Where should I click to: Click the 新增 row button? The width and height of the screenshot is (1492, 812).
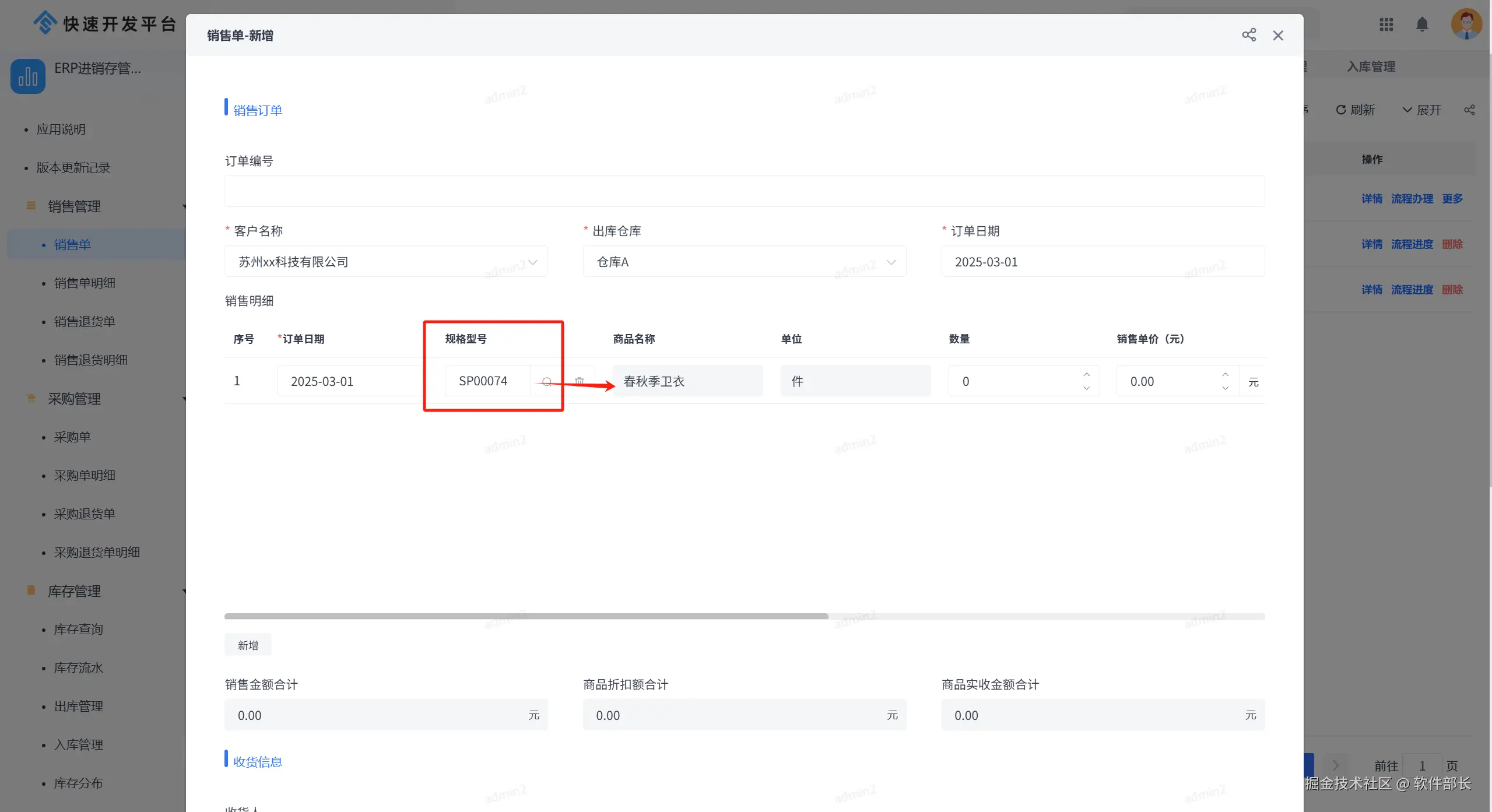pyautogui.click(x=248, y=645)
